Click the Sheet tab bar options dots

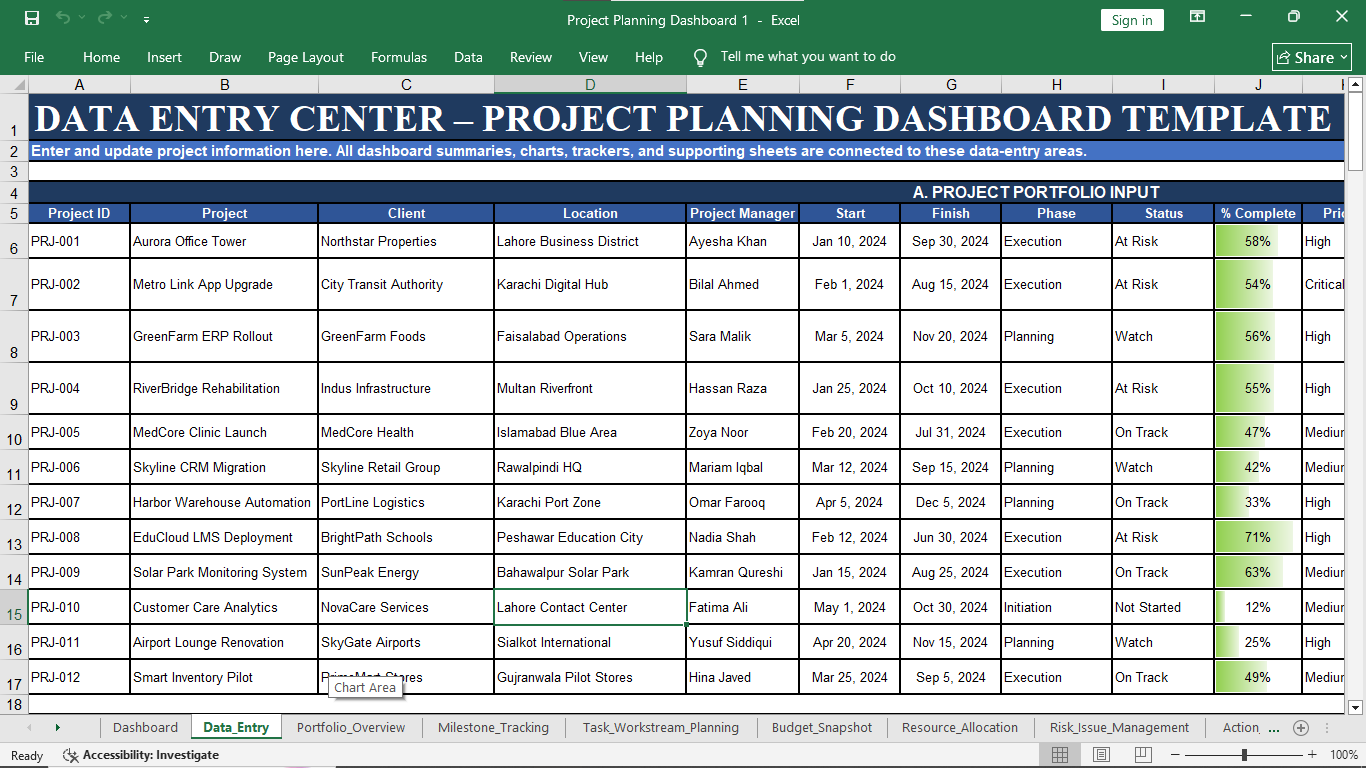coord(1327,728)
